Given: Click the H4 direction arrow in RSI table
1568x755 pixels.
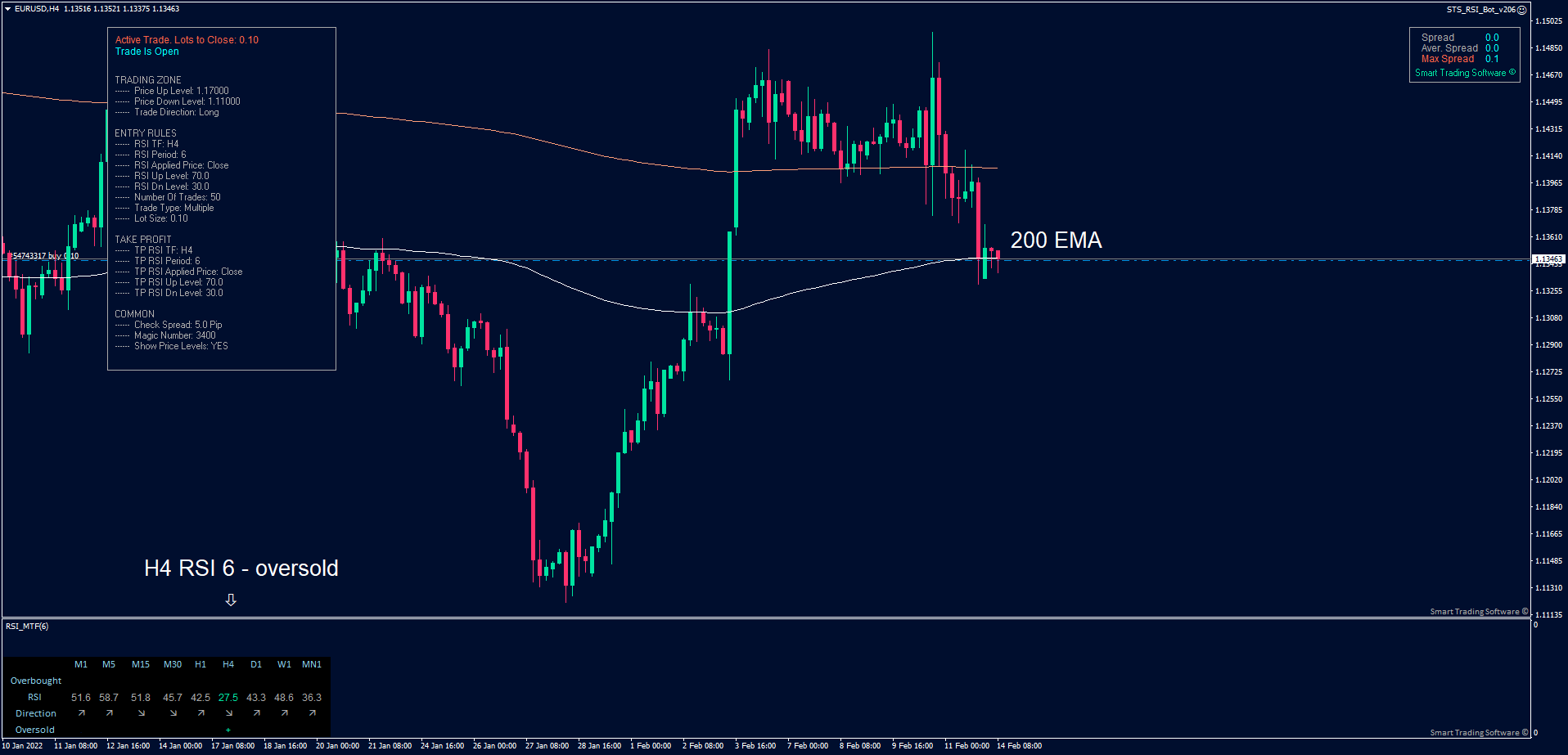Looking at the screenshot, I should click(228, 713).
